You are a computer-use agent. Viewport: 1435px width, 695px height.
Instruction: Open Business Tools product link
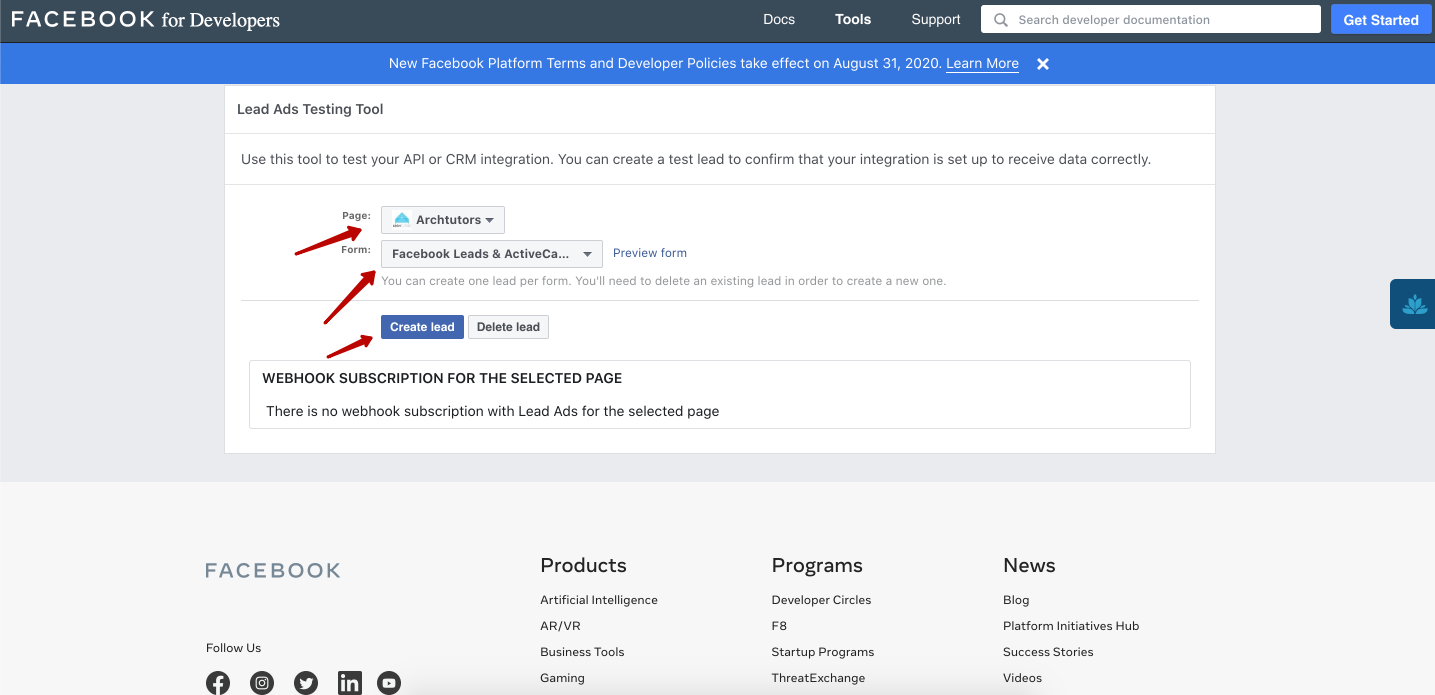pyautogui.click(x=582, y=652)
